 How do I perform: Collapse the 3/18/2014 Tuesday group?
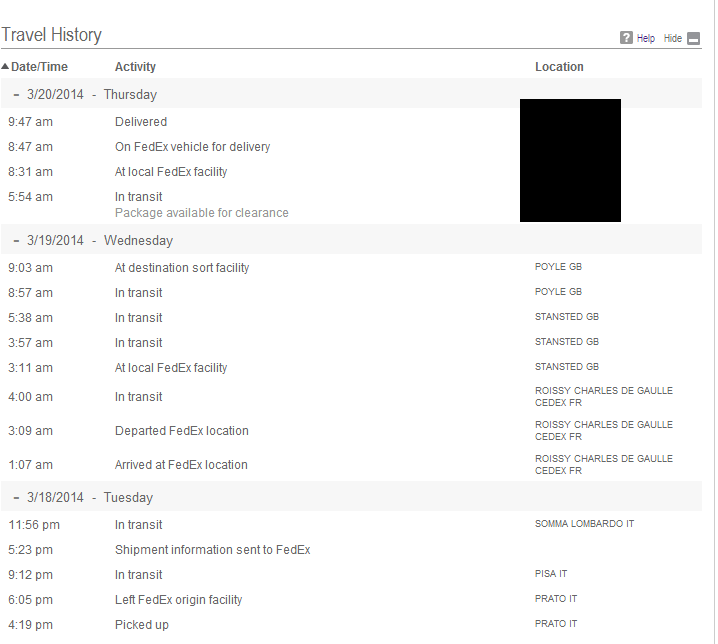click(16, 498)
